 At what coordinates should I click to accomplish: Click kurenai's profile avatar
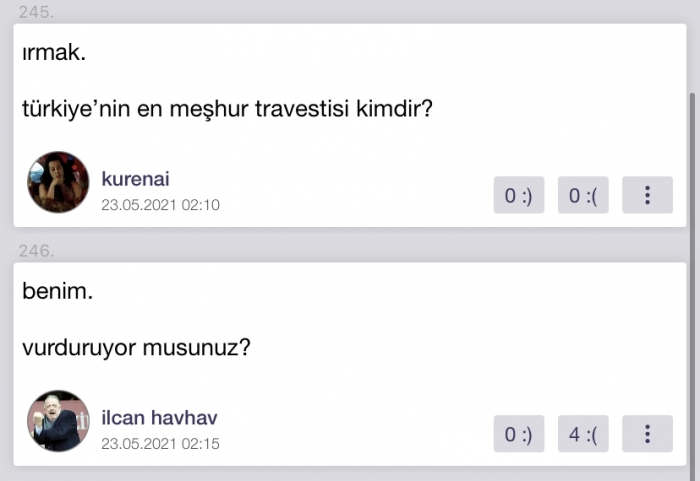click(x=58, y=182)
